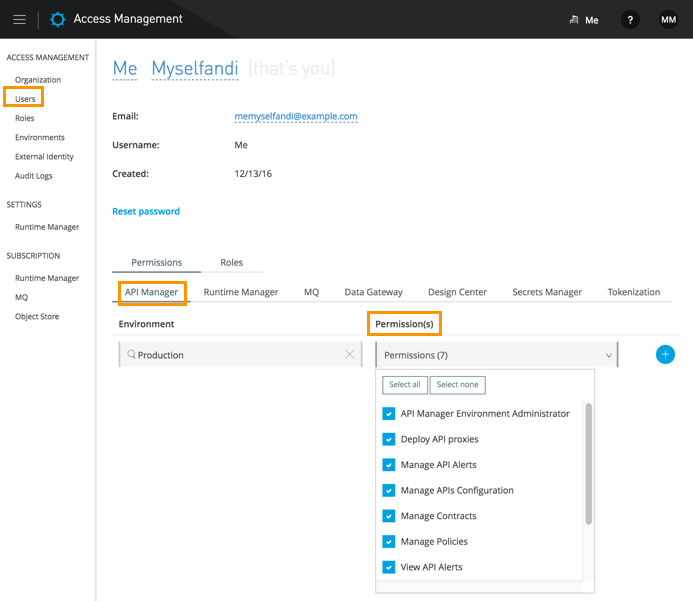
Task: Click the Production environment search field
Action: tap(240, 355)
